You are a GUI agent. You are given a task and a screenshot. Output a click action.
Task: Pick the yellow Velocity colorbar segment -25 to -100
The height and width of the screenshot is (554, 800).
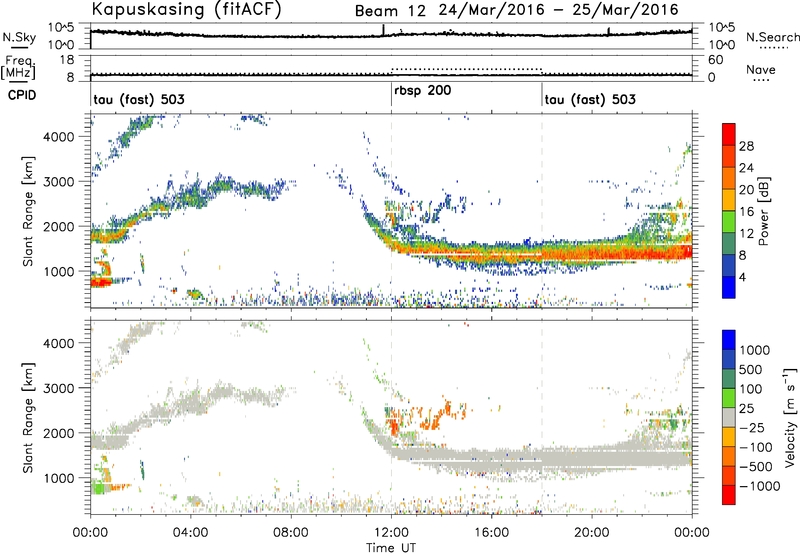click(x=729, y=437)
